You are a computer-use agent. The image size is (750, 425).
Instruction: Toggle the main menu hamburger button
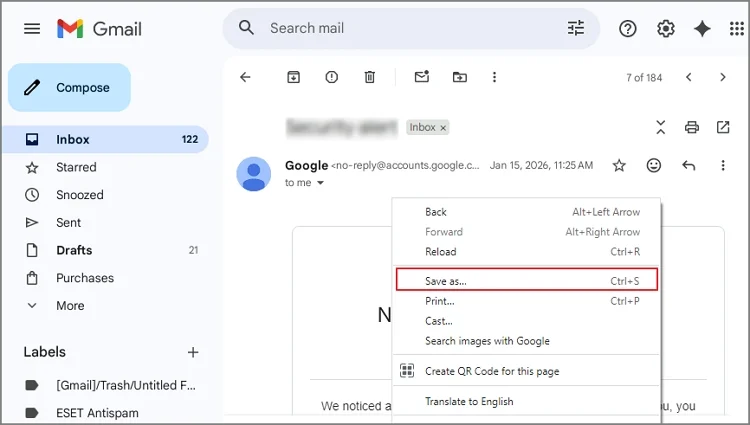32,29
